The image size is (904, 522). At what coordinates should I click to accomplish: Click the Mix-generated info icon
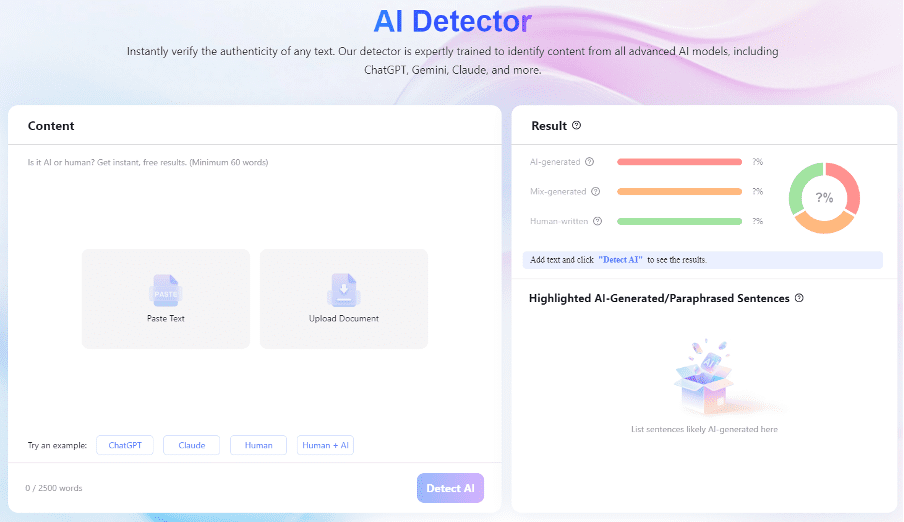tap(596, 191)
